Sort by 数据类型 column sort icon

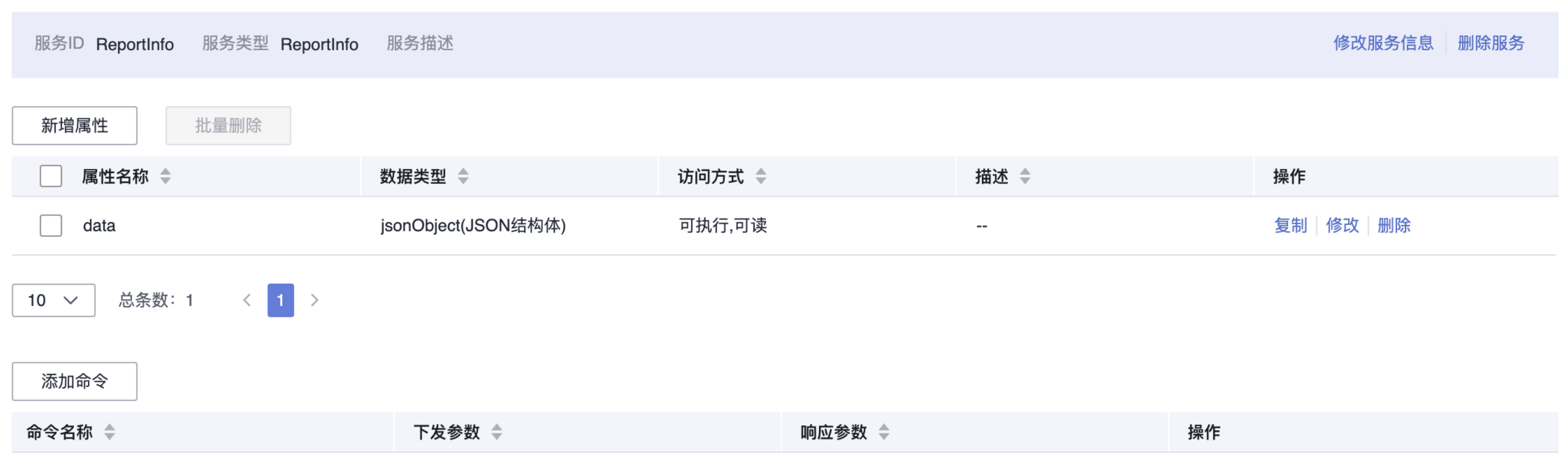(x=463, y=177)
